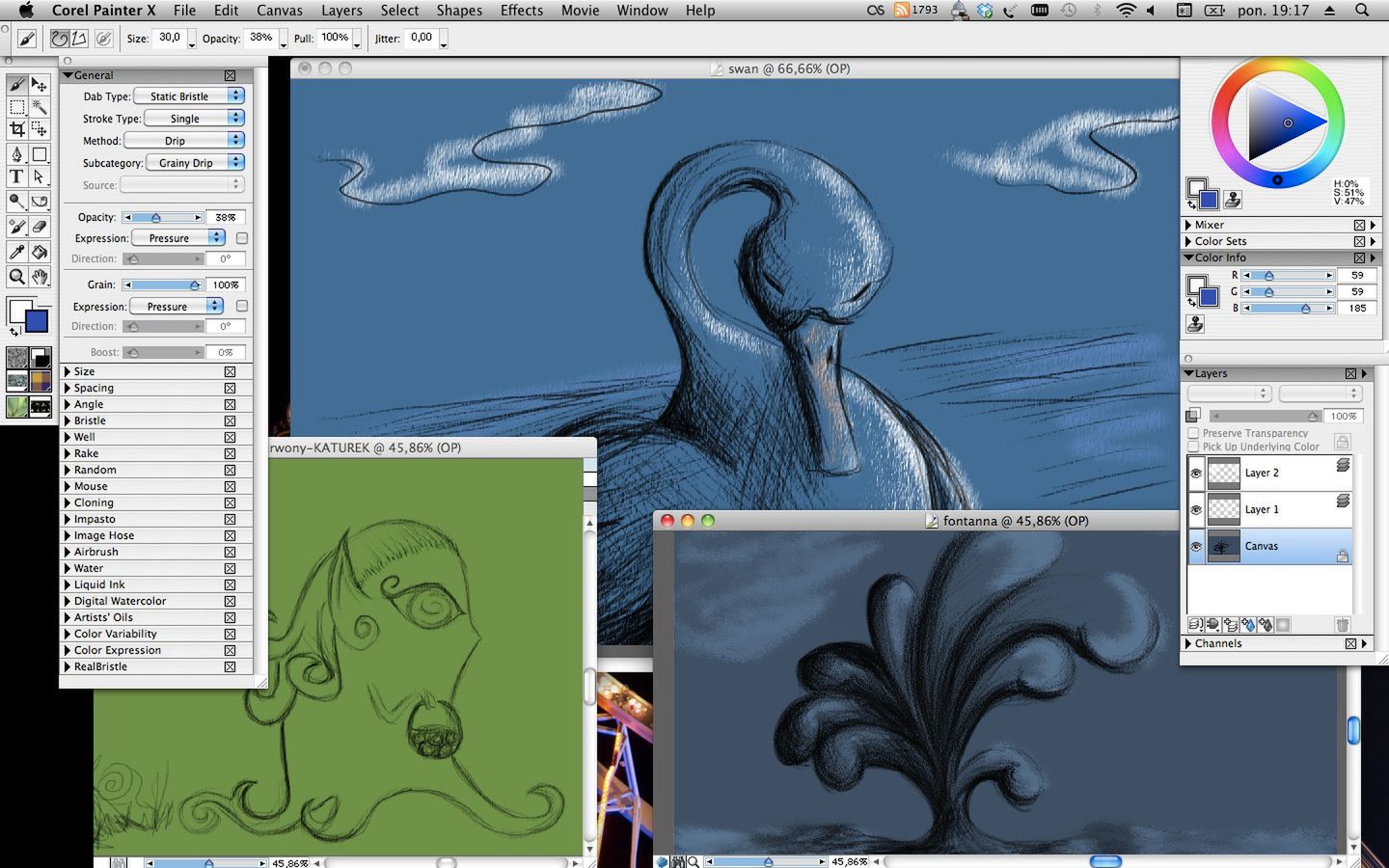Enable Preserve Transparency checkbox
Screen dimensions: 1389x868
tap(1194, 432)
